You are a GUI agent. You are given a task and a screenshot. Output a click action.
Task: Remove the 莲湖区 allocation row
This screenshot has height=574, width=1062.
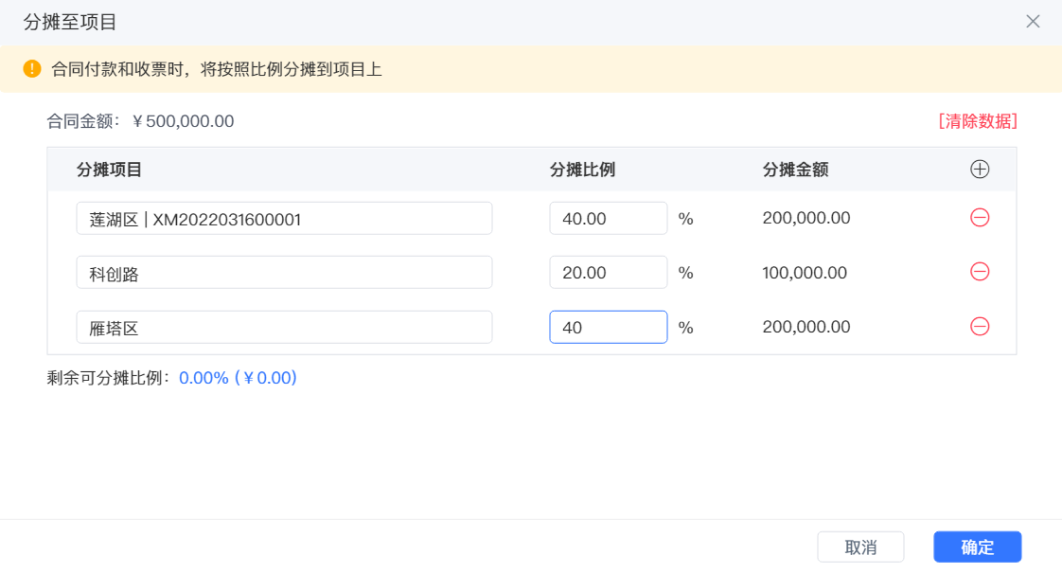tap(979, 218)
